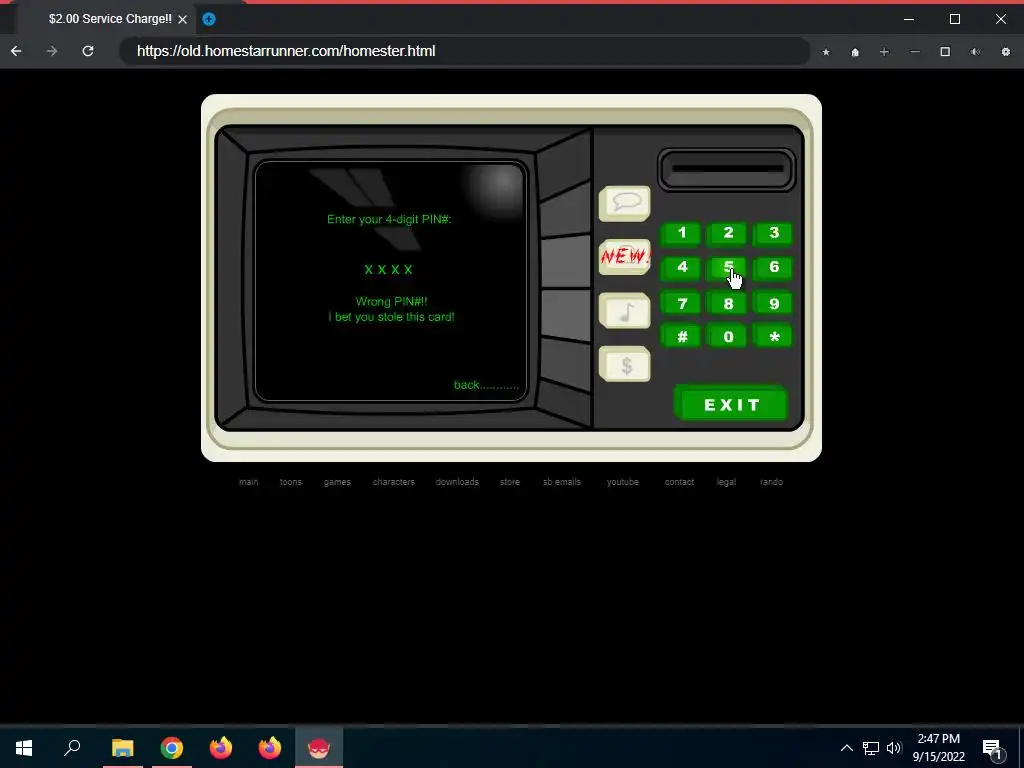Open the 'downloads' footer link
This screenshot has width=1024, height=768.
click(x=457, y=482)
